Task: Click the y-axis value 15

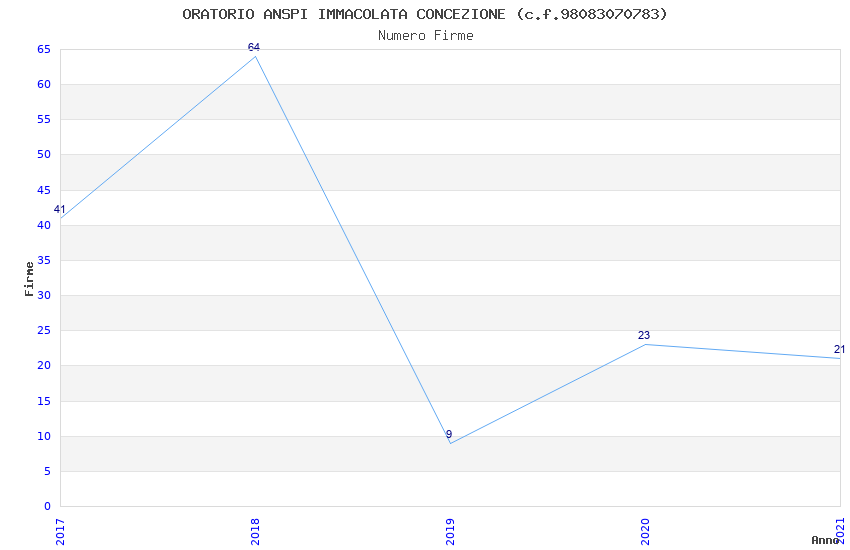Action: 44,401
